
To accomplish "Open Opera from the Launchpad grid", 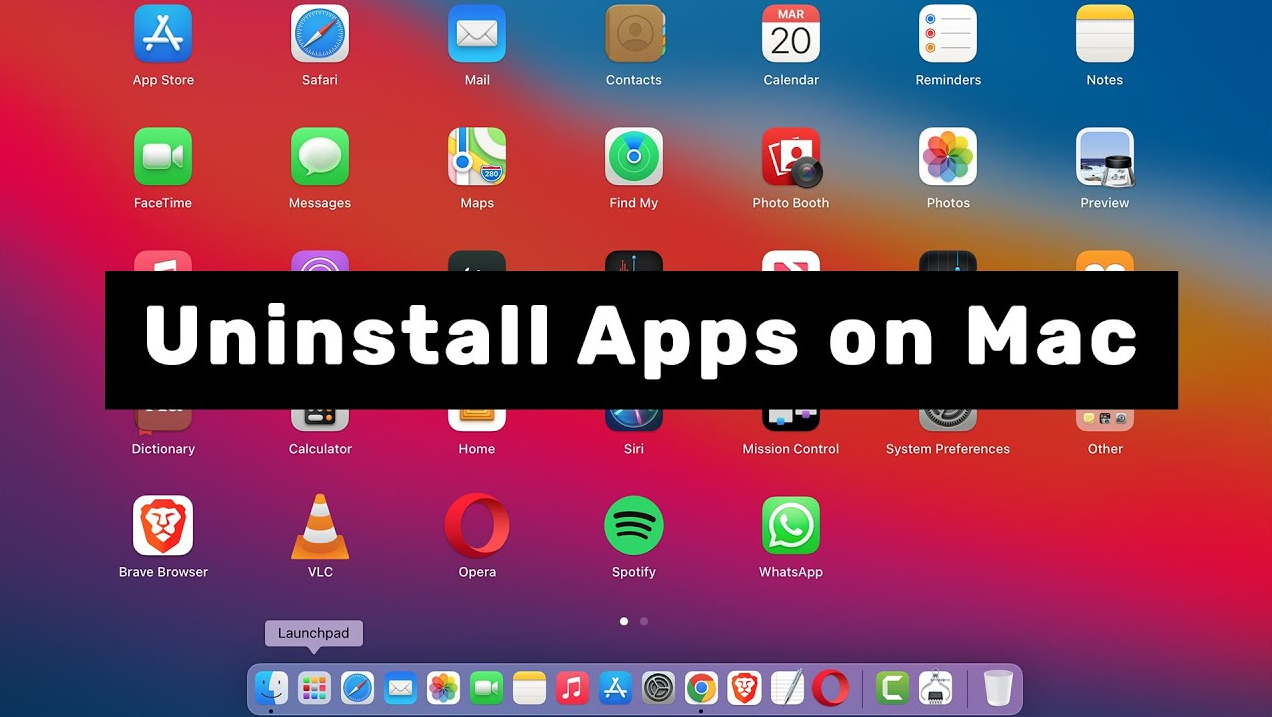I will pos(477,526).
